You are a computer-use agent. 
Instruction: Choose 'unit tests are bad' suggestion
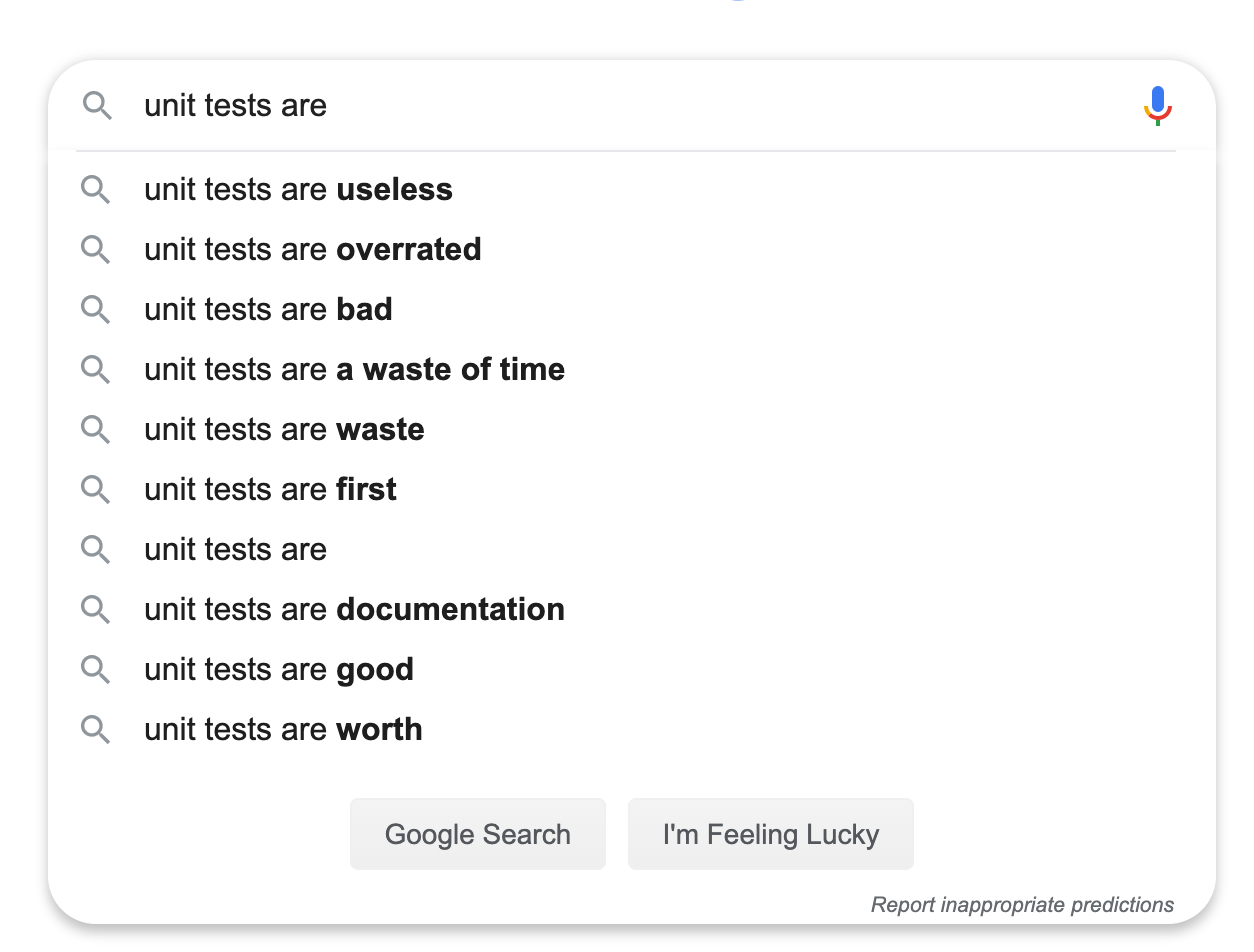click(x=631, y=309)
